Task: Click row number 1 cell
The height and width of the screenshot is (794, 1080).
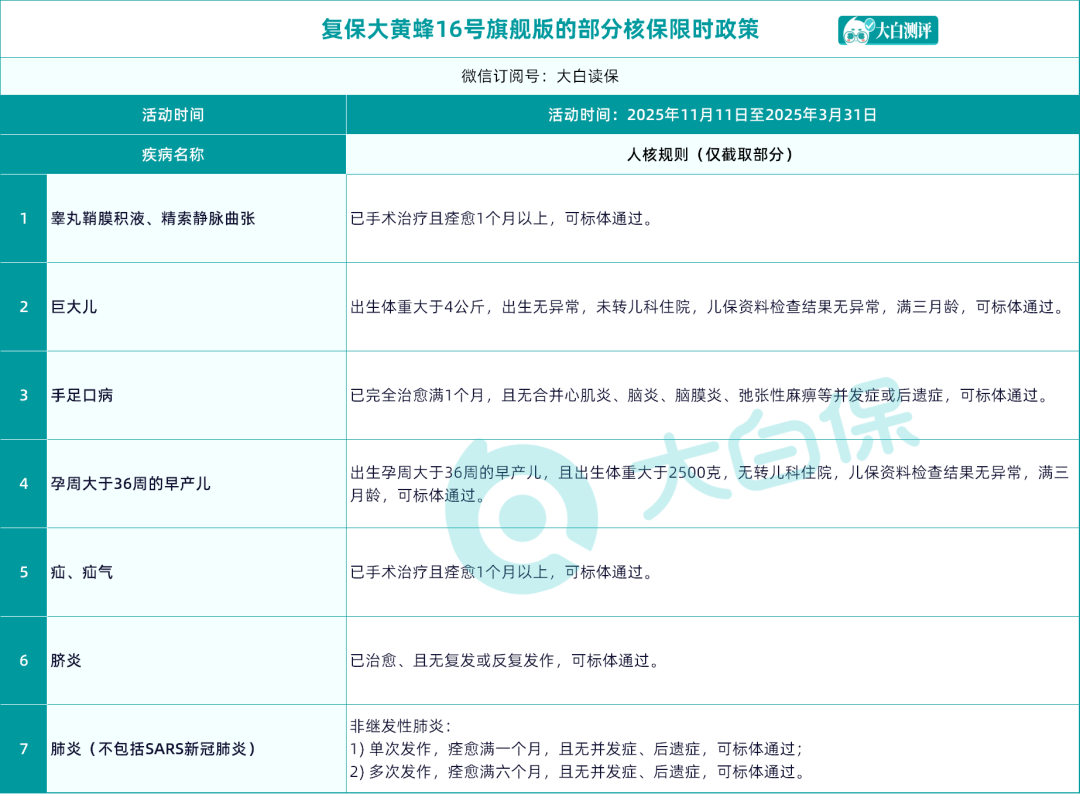Action: (x=24, y=218)
